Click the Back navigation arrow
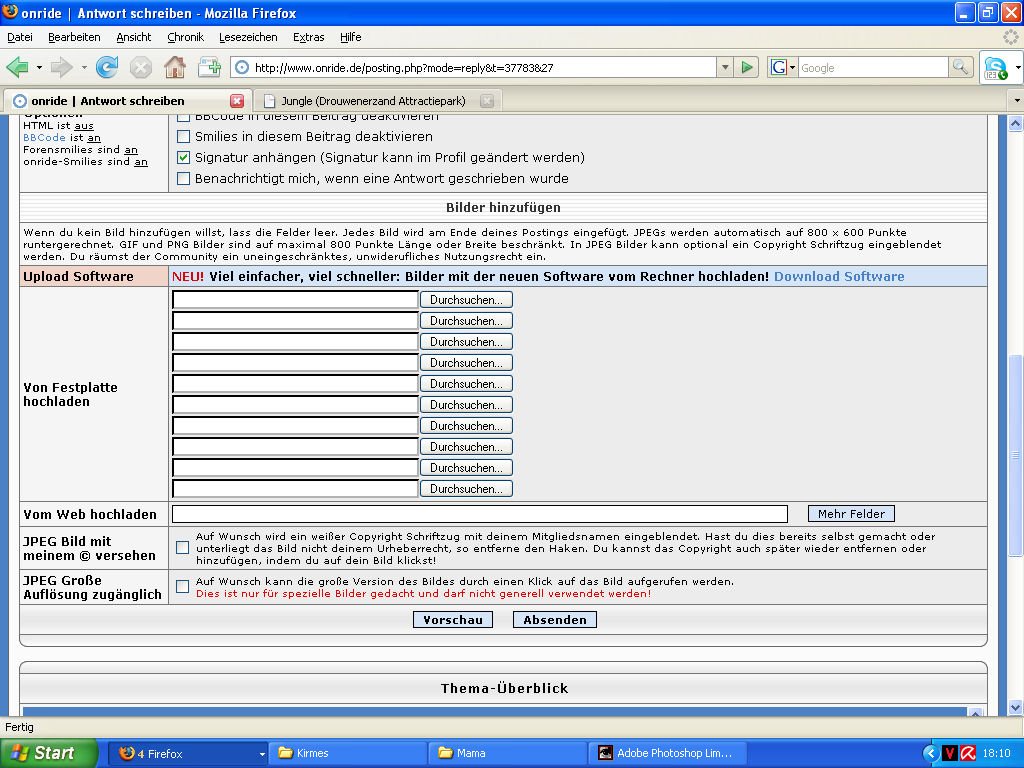Viewport: 1024px width, 768px height. pyautogui.click(x=20, y=67)
